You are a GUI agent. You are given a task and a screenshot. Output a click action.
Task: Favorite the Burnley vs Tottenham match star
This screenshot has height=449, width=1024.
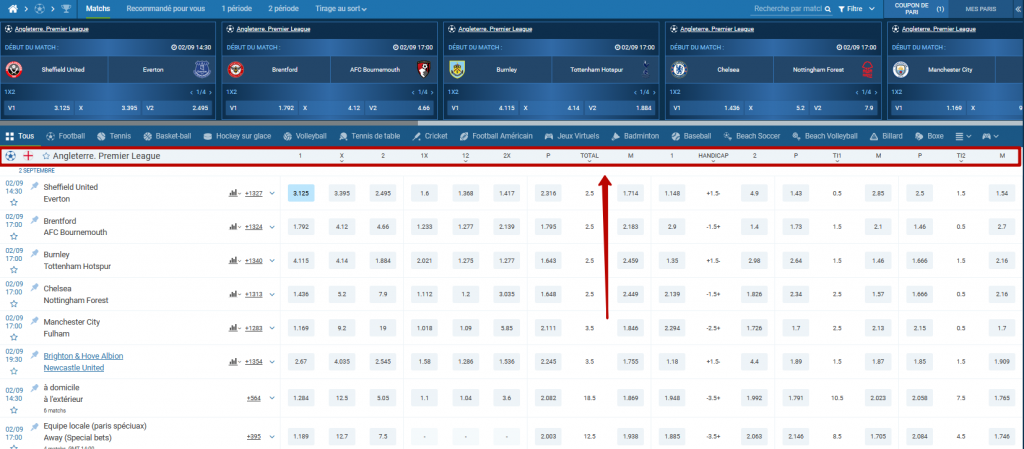pyautogui.click(x=14, y=270)
